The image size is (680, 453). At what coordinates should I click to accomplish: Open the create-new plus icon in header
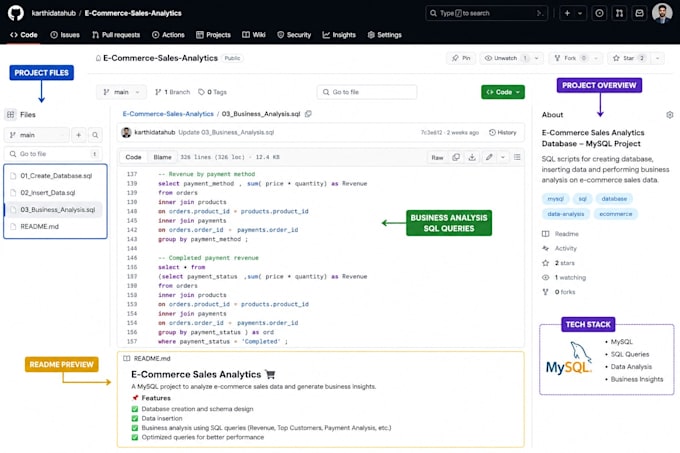(567, 13)
